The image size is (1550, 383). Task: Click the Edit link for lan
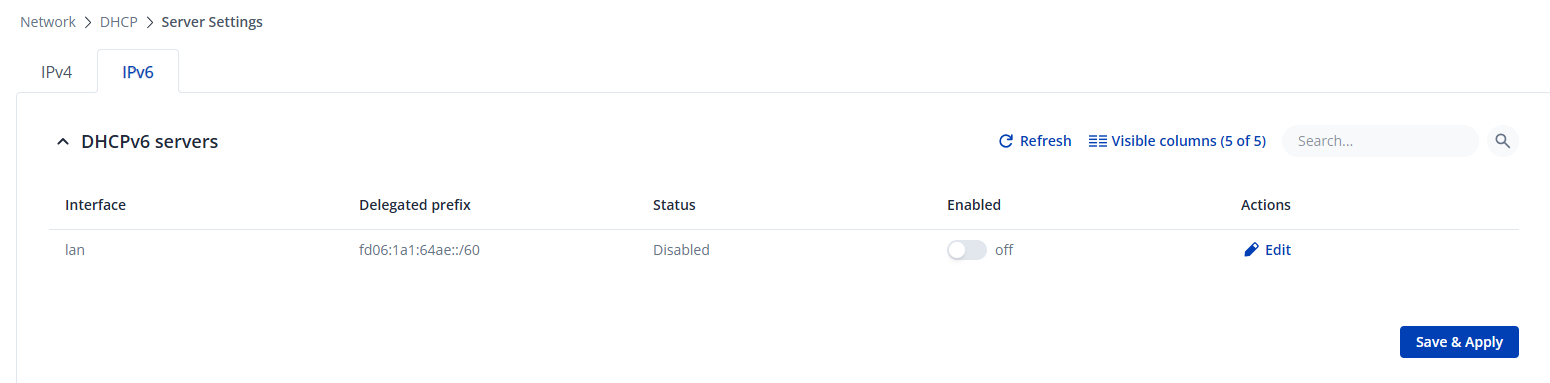click(1278, 250)
